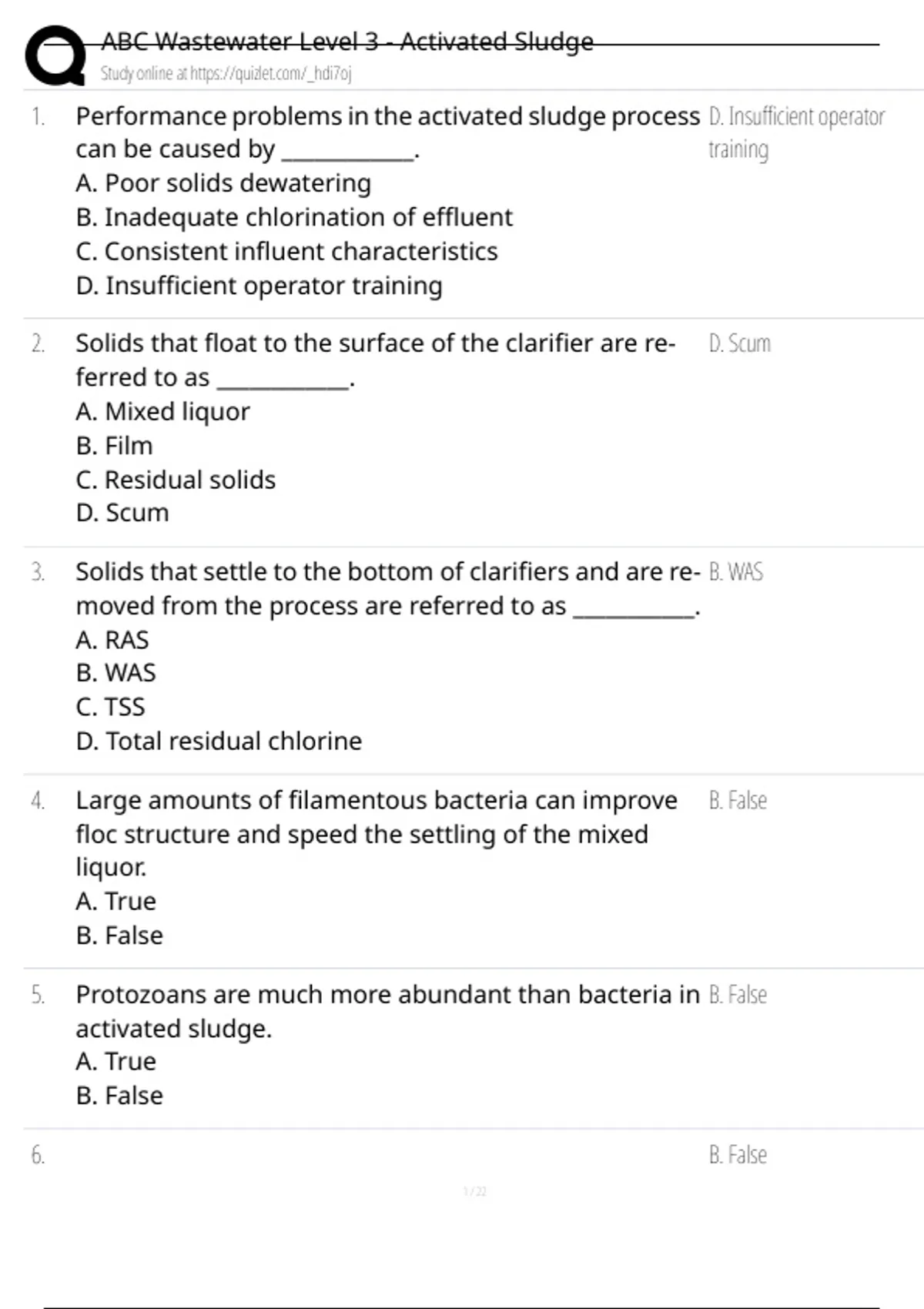Pick answer choice A. Mixed liquor
Screen dimensions: 924x1309
pyautogui.click(x=162, y=412)
